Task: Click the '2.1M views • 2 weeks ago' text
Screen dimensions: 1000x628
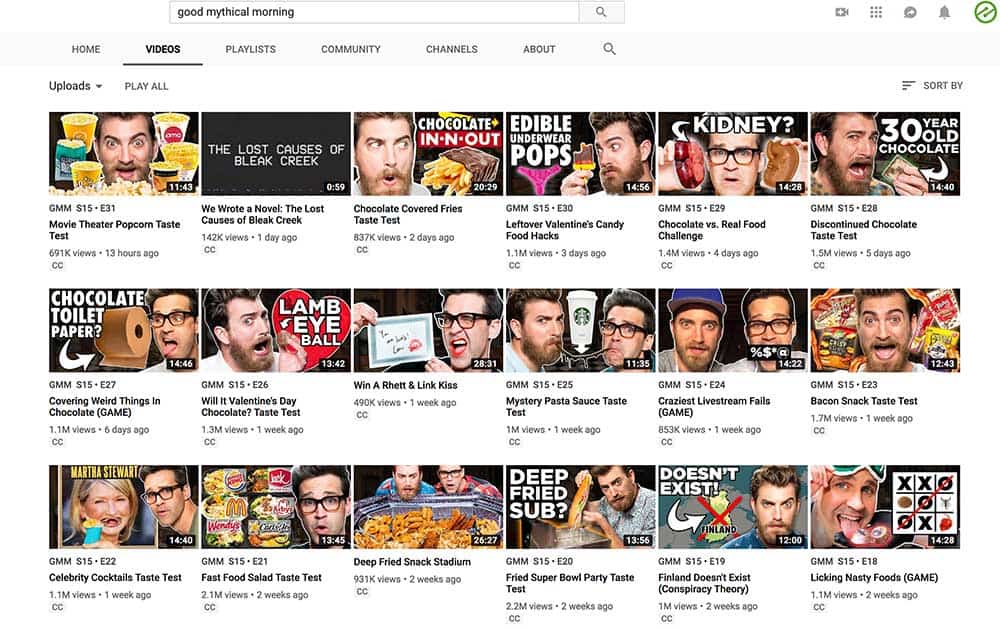Action: click(x=255, y=595)
